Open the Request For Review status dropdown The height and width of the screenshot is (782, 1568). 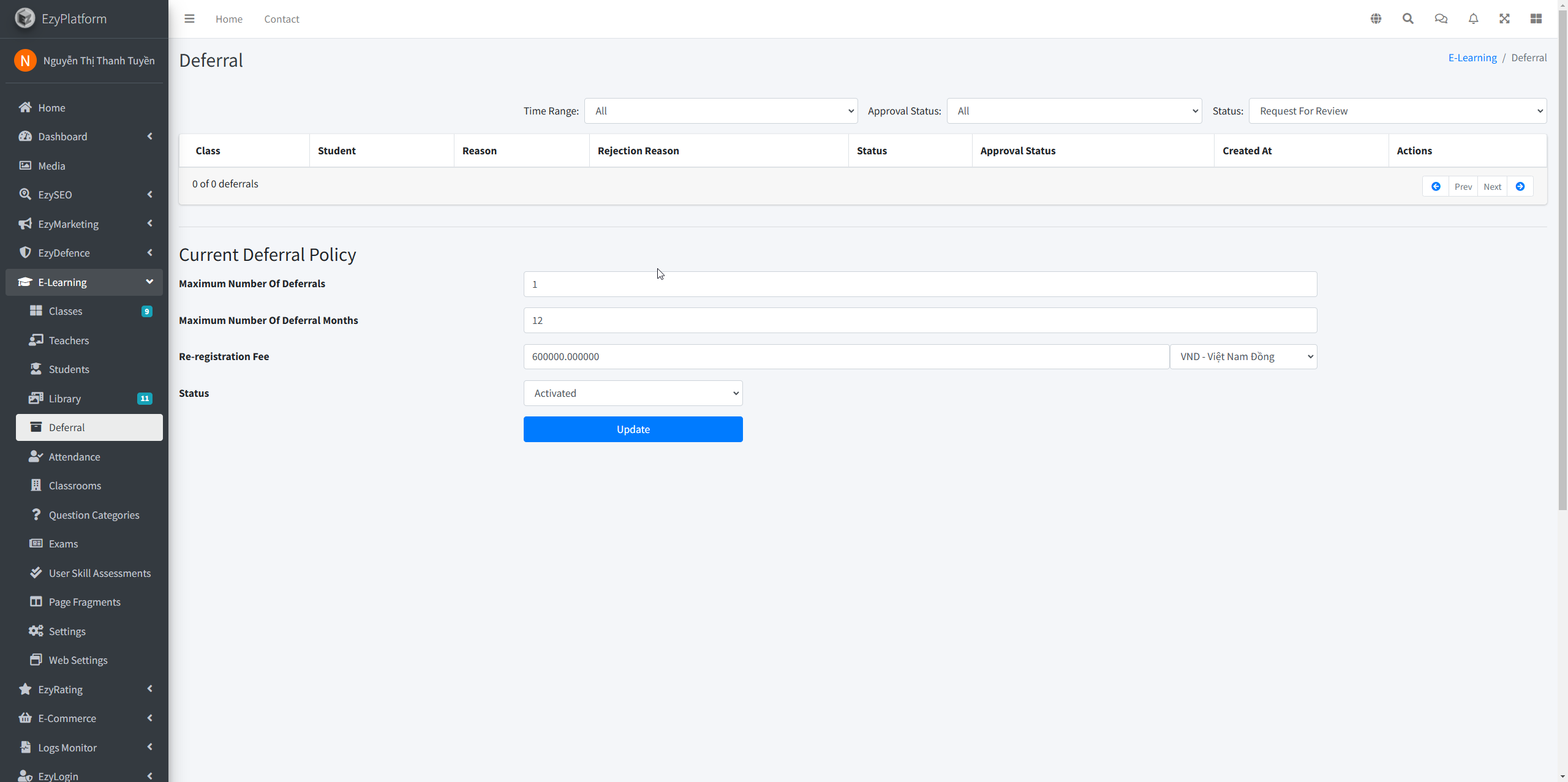[1397, 111]
